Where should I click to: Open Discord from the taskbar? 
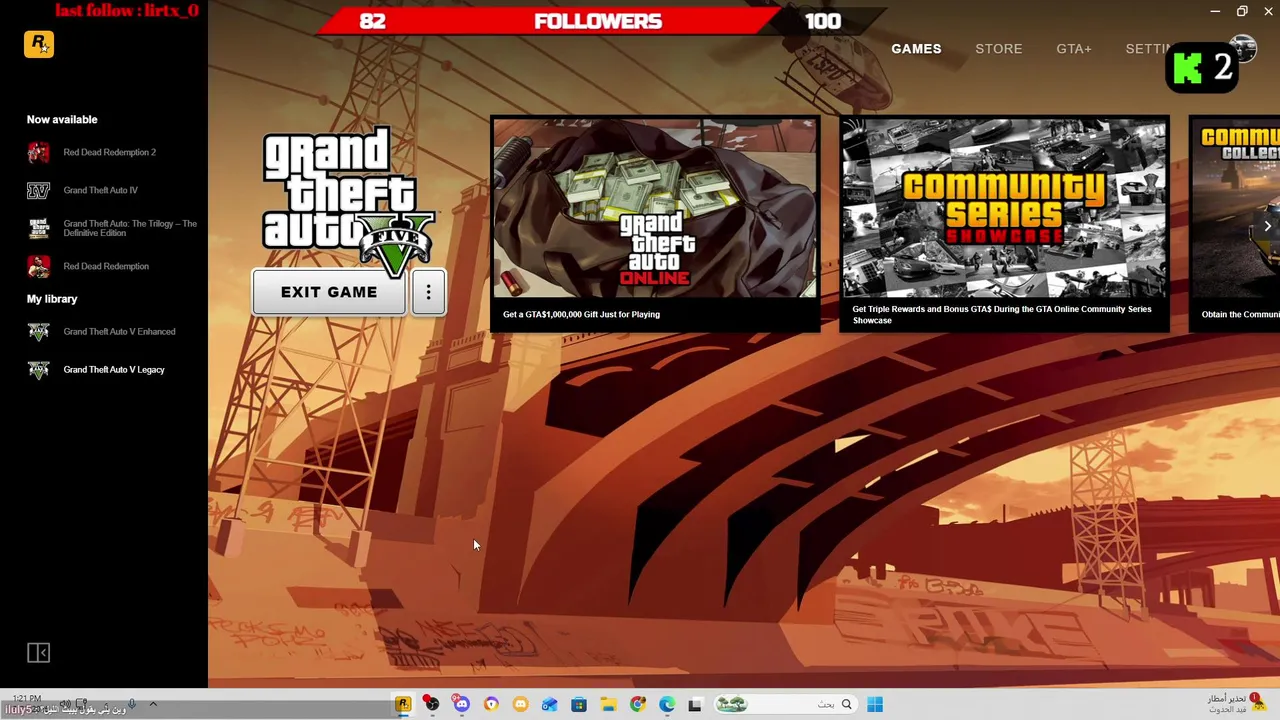[461, 704]
